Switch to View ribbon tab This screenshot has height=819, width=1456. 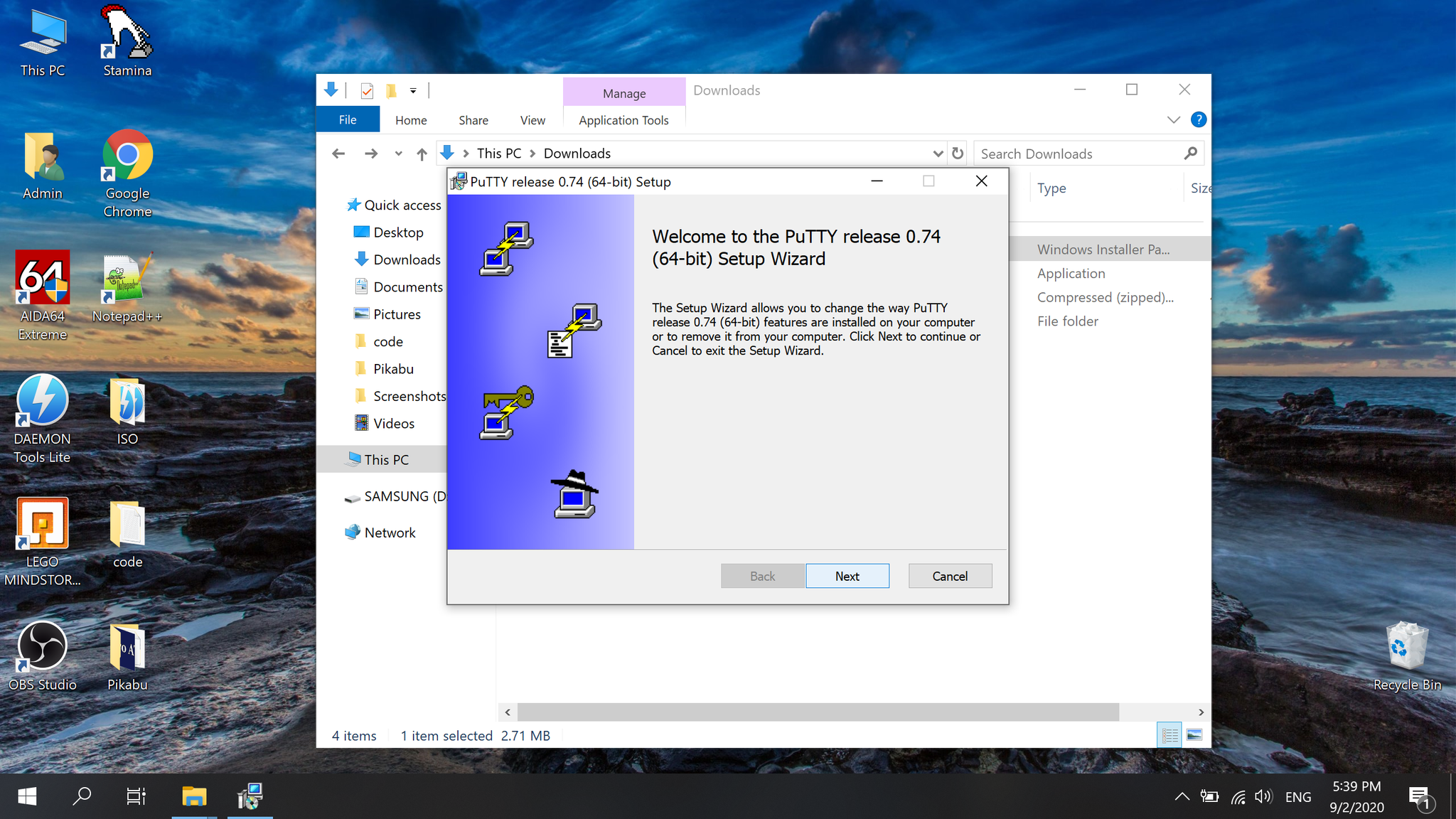pos(532,120)
